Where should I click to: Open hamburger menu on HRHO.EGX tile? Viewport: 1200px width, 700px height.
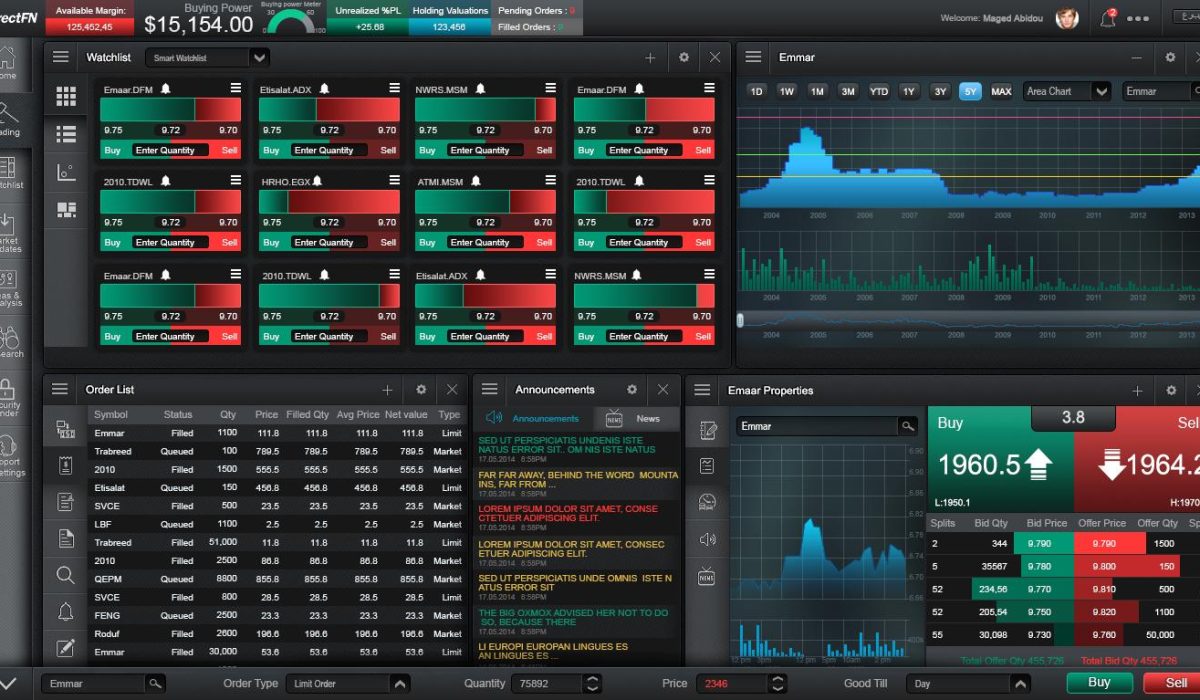click(x=394, y=181)
